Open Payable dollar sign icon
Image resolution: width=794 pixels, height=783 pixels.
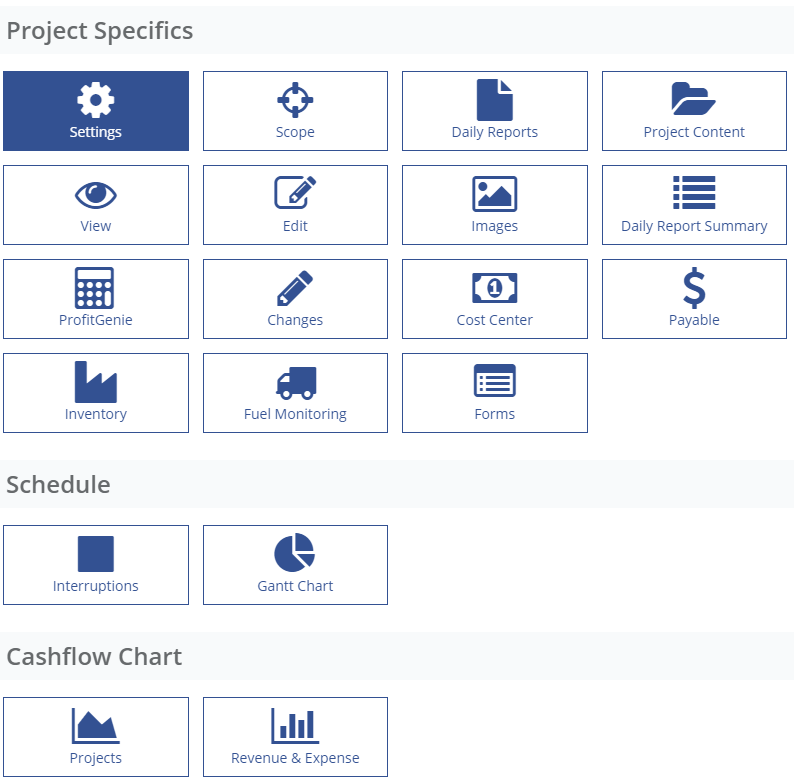click(x=694, y=287)
